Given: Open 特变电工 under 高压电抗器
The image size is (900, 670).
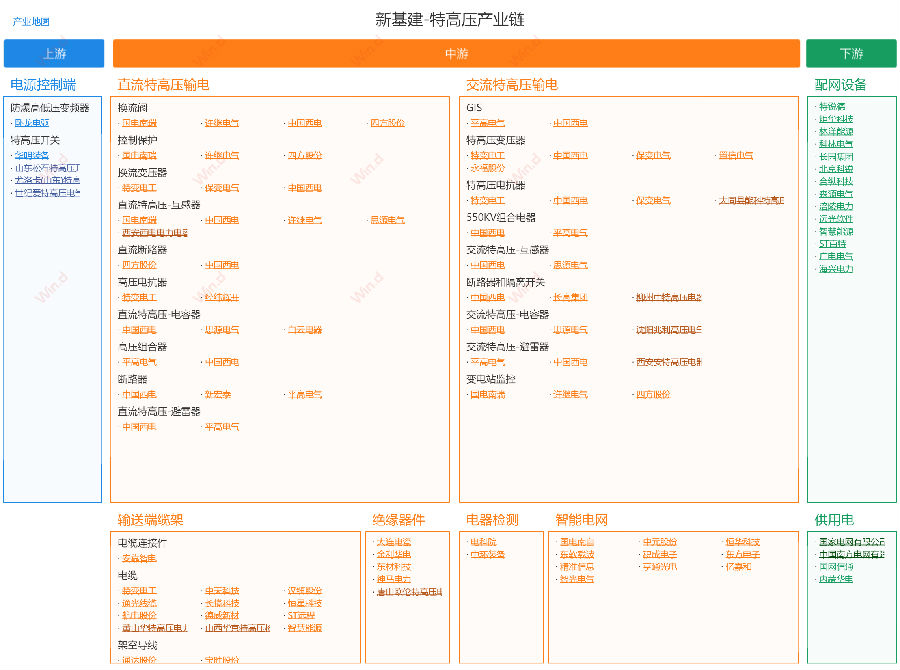Looking at the screenshot, I should pyautogui.click(x=139, y=297).
